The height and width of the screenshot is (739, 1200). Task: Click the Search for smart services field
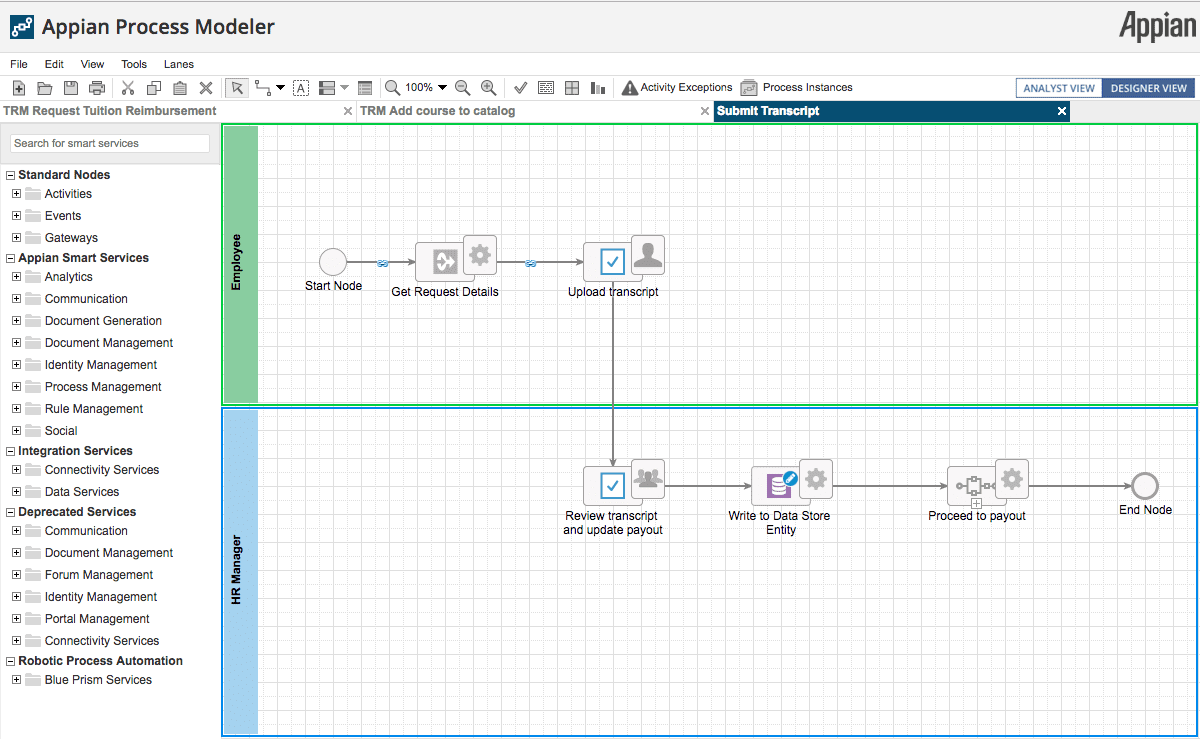pos(110,143)
